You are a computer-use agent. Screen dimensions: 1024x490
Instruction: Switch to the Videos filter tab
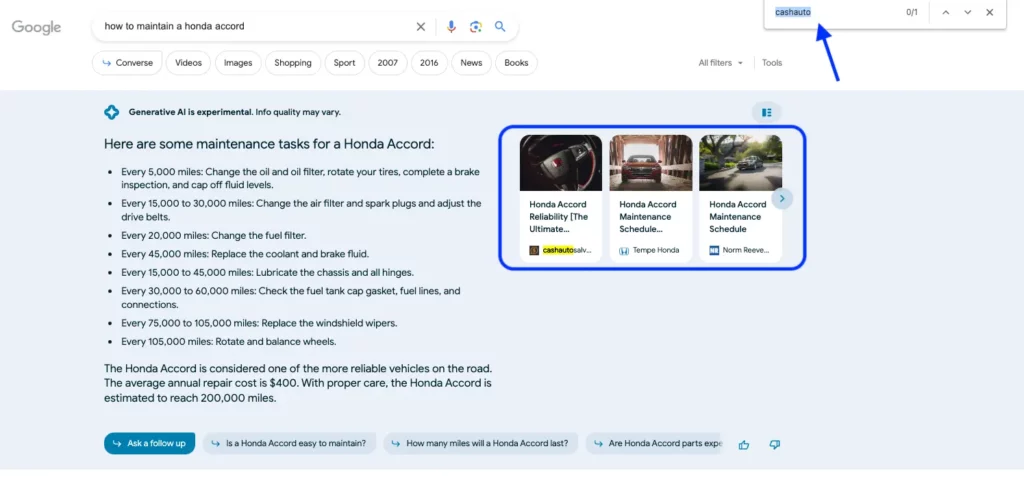[188, 63]
